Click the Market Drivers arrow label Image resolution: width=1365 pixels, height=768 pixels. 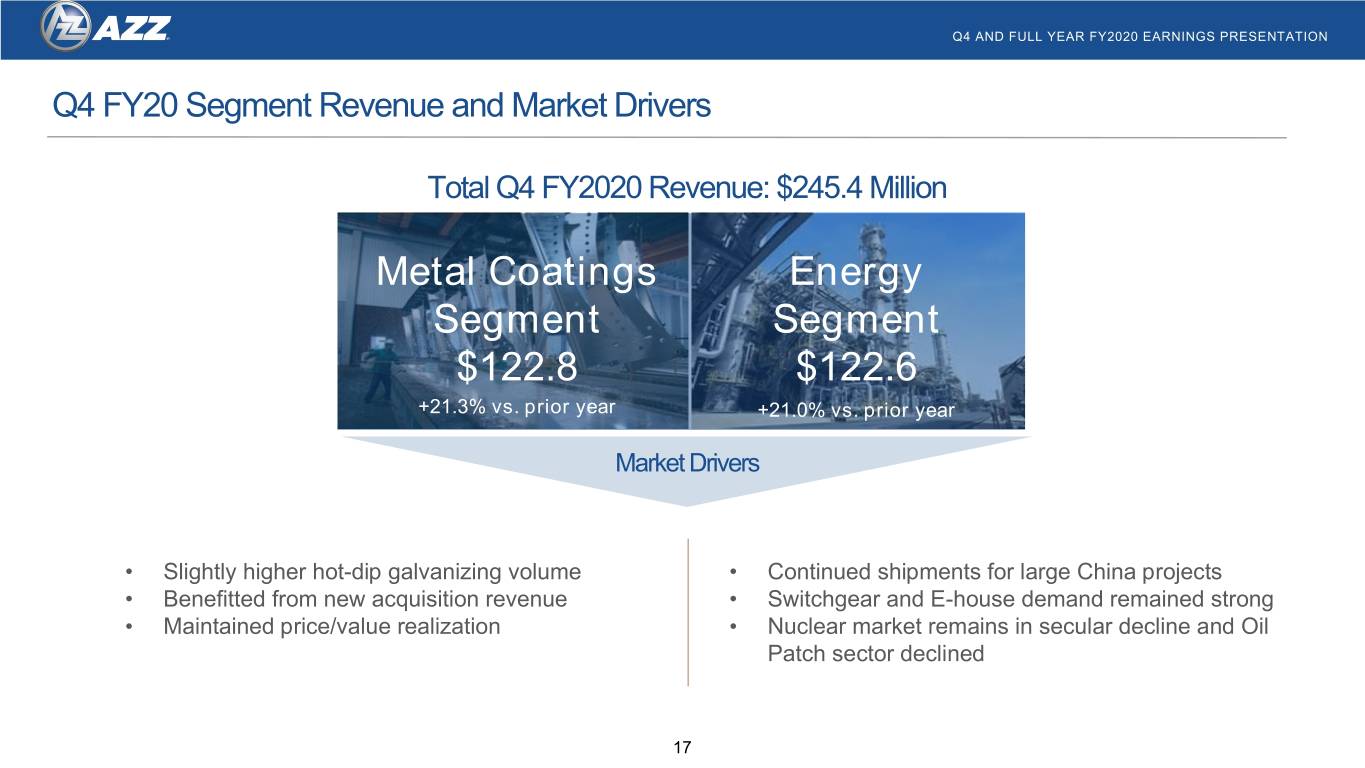pos(687,463)
